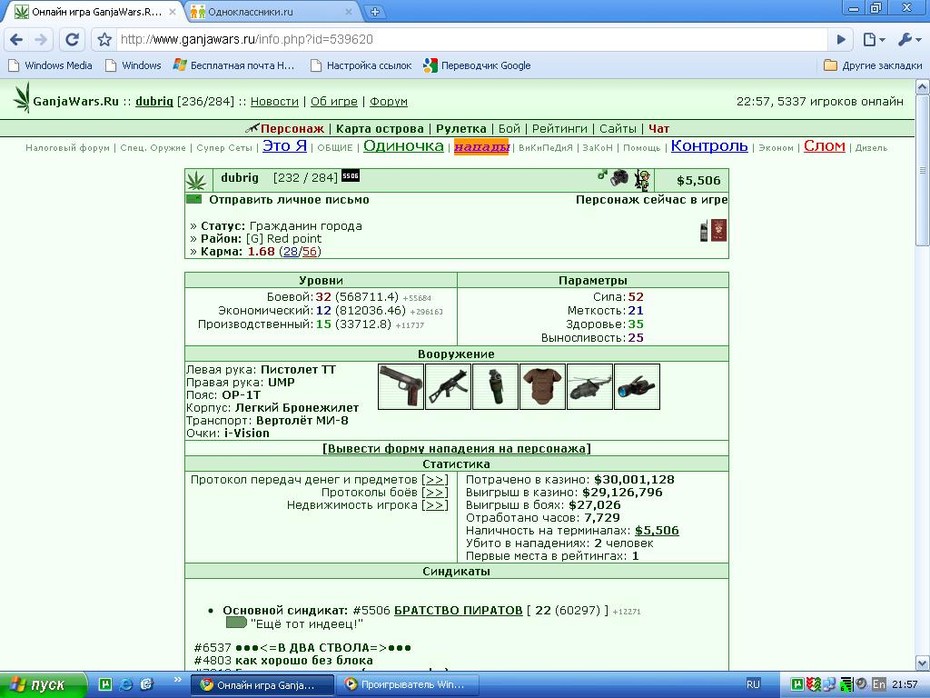Open the Форум link in the header
Viewport: 930px width, 698px height.
[x=388, y=101]
